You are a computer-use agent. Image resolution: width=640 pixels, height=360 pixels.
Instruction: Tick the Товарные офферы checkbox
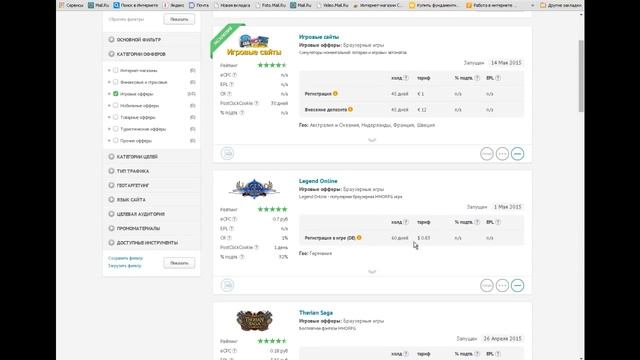[116, 117]
